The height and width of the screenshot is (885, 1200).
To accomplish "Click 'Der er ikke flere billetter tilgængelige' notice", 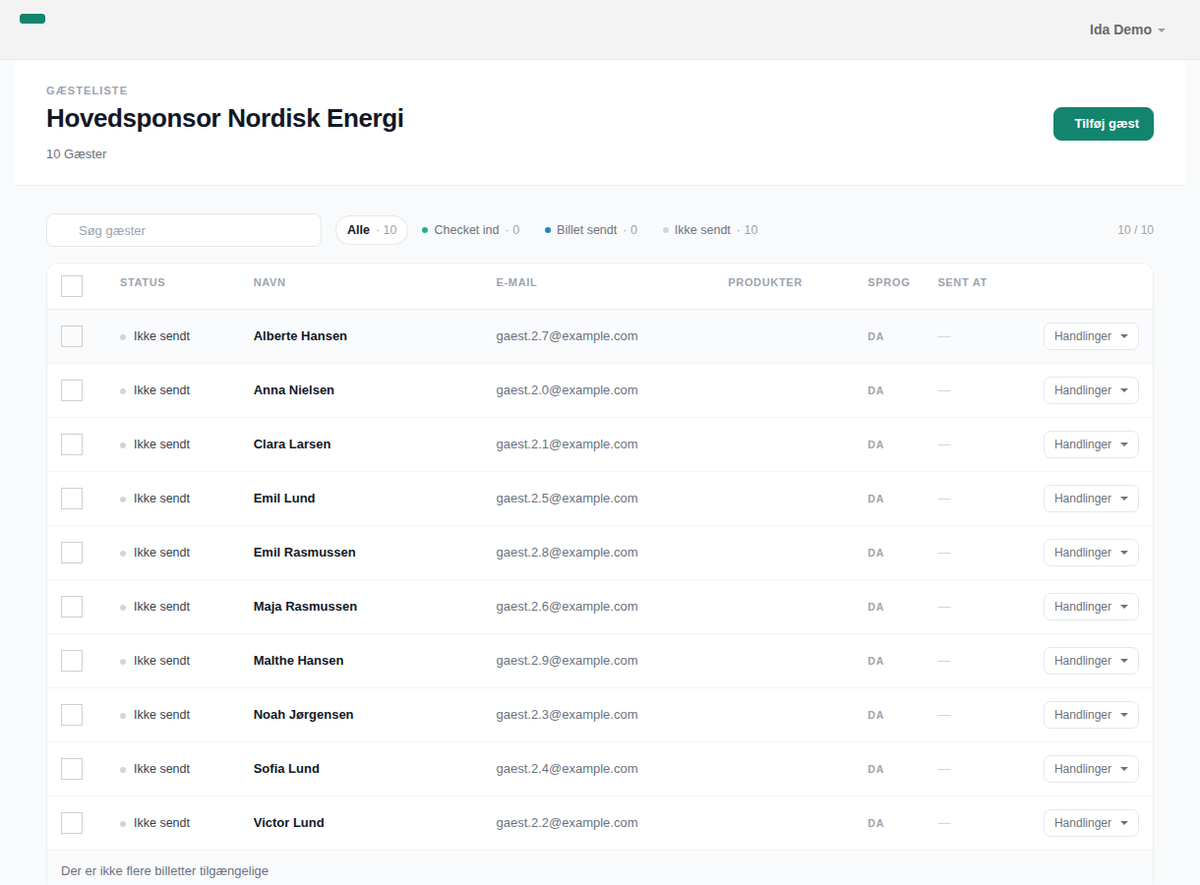I will (165, 871).
